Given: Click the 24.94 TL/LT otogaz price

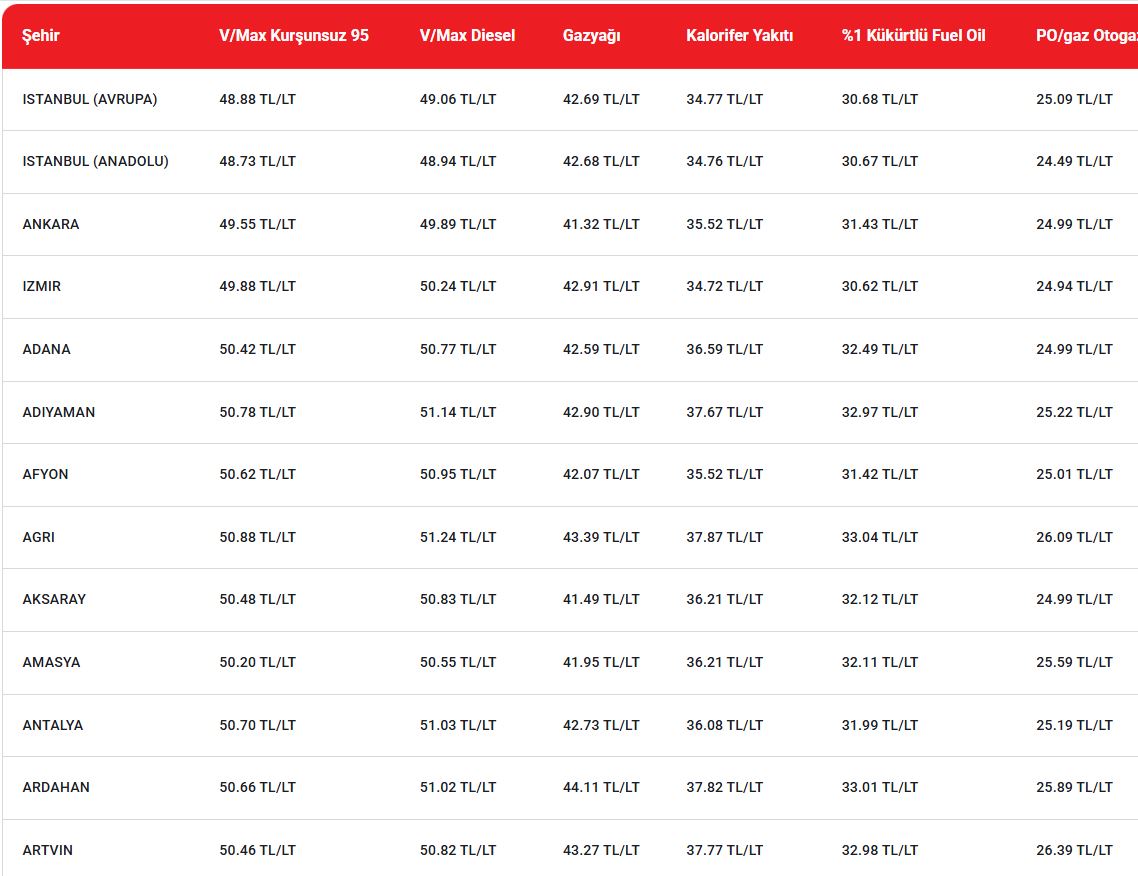Looking at the screenshot, I should click(x=1074, y=286).
